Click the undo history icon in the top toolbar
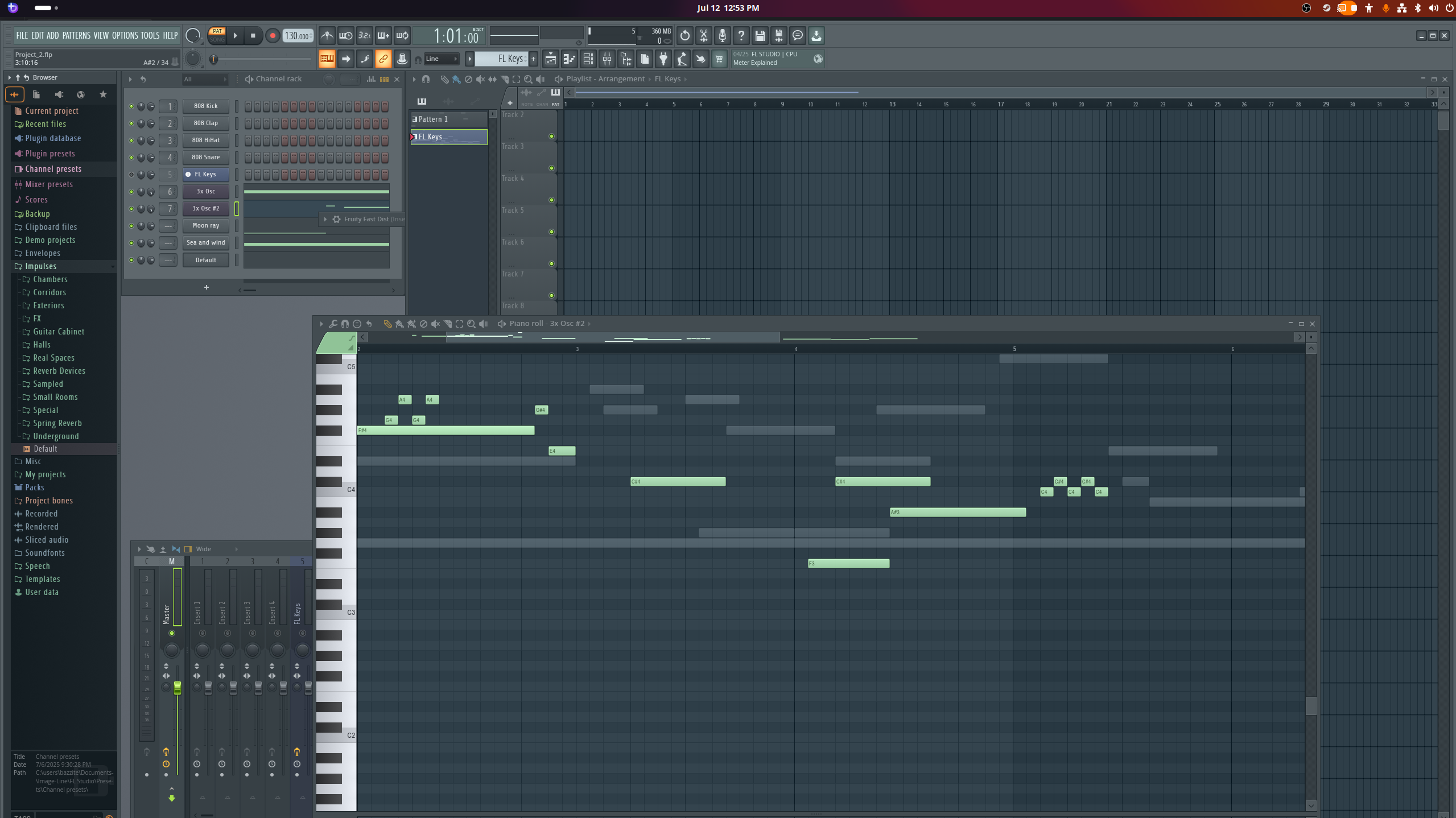 point(685,35)
